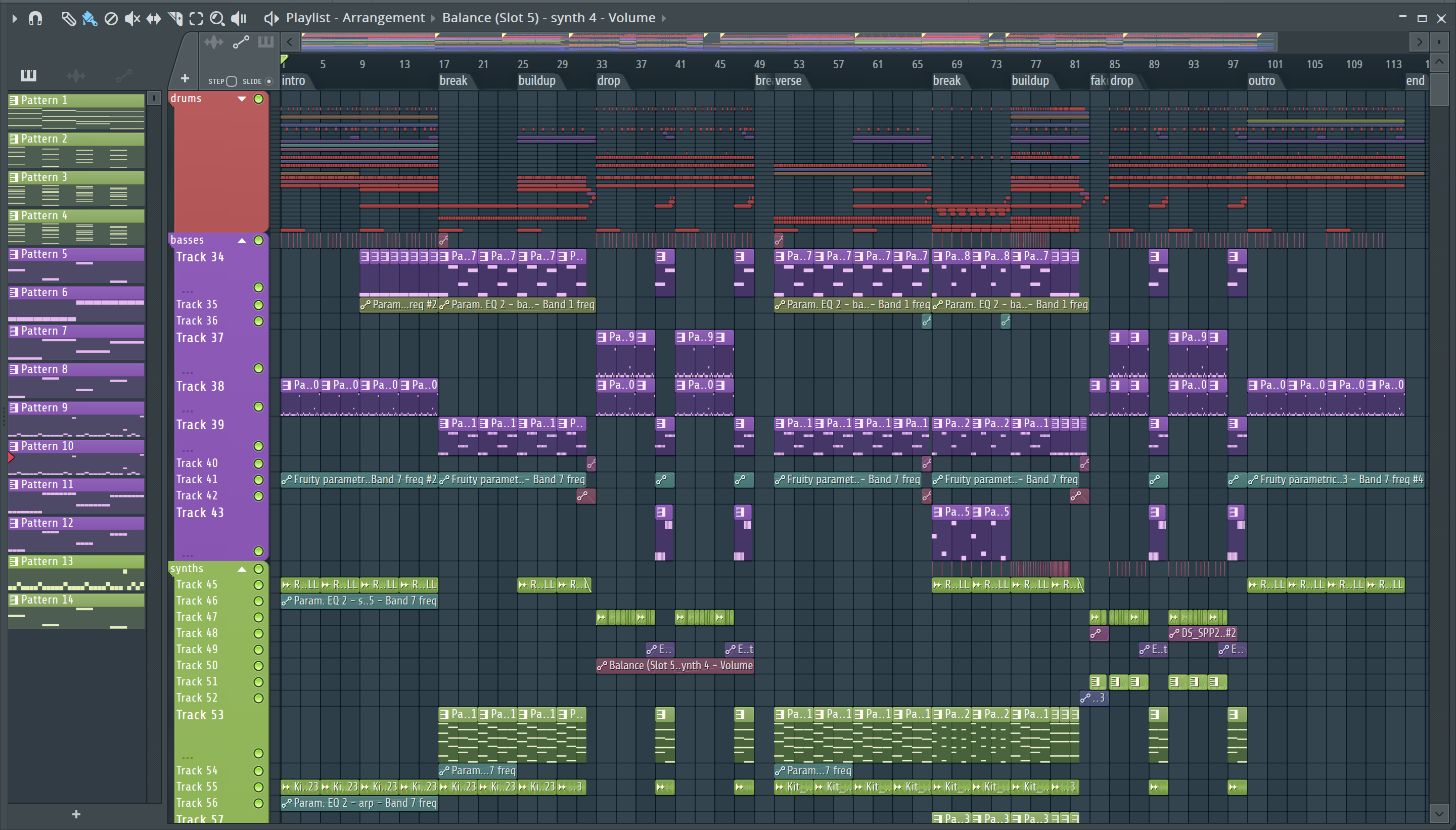Viewport: 1456px width, 830px height.
Task: Enable STEP editing mode
Action: click(x=232, y=81)
